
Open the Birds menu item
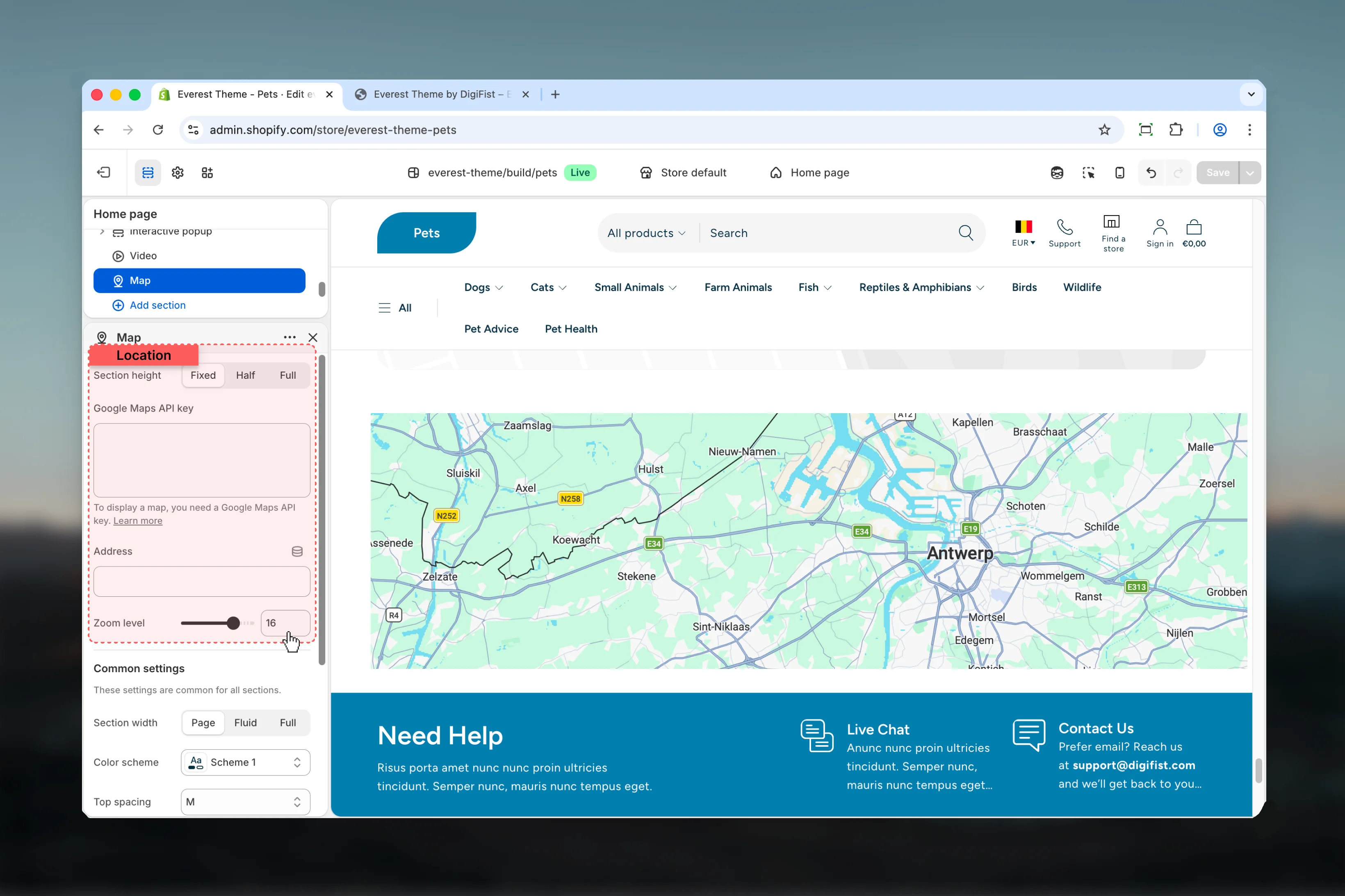pos(1024,287)
